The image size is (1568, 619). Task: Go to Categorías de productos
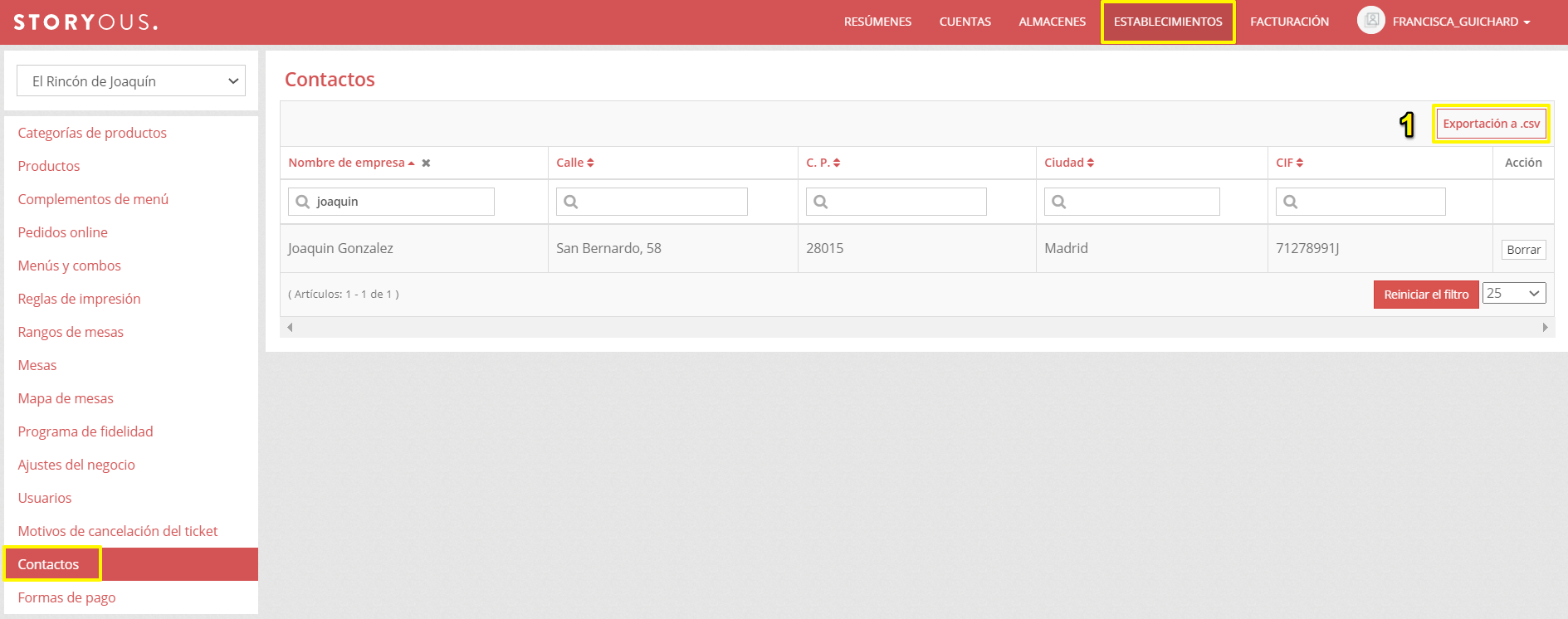click(x=92, y=133)
